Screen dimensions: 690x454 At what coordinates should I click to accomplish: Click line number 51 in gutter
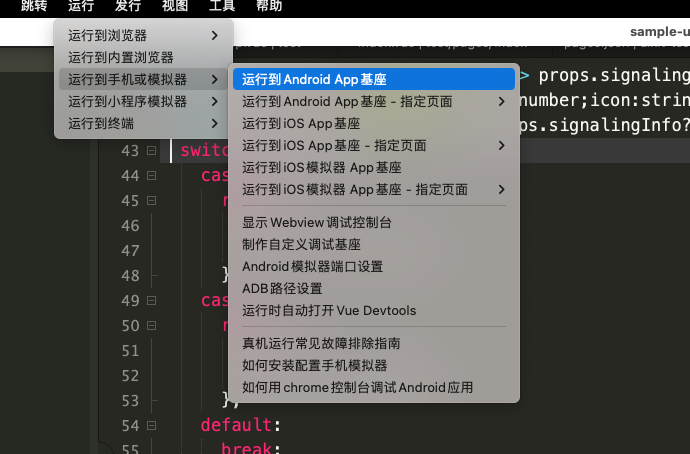(x=130, y=351)
